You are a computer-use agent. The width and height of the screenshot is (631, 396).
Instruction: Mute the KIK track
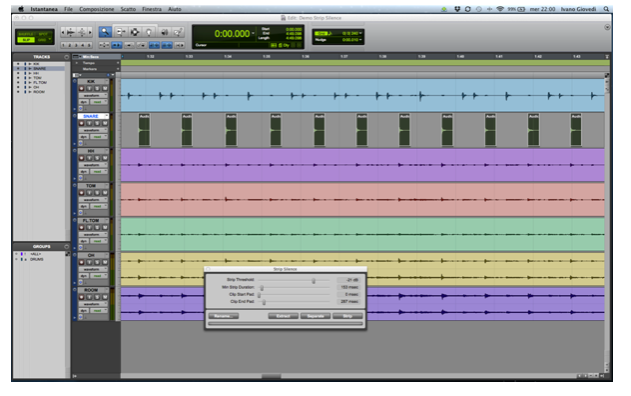coord(105,89)
